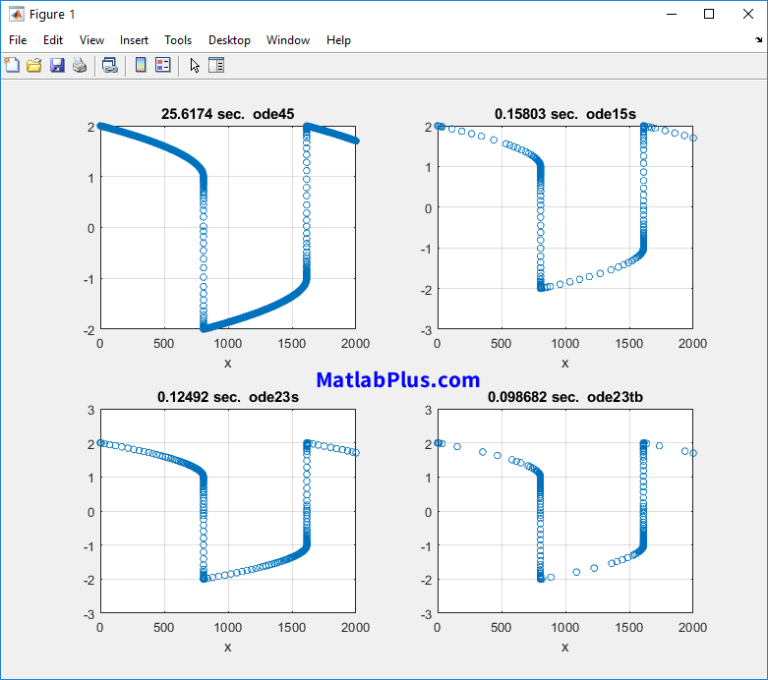
Task: Open the Desktop menu
Action: point(229,40)
